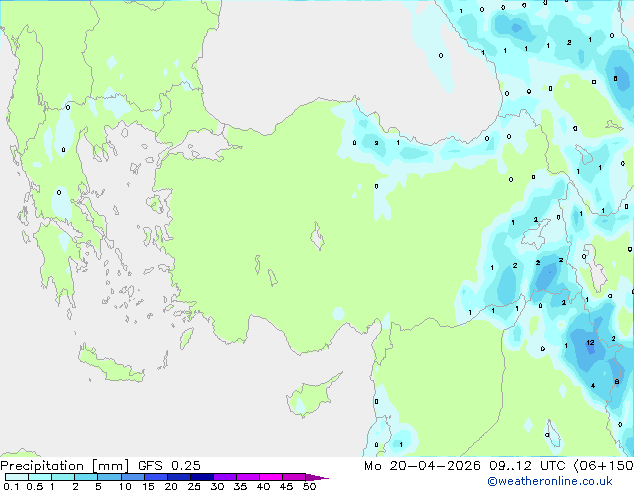Click the '50' legend tick label
This screenshot has height=490, width=634.
[x=309, y=486]
